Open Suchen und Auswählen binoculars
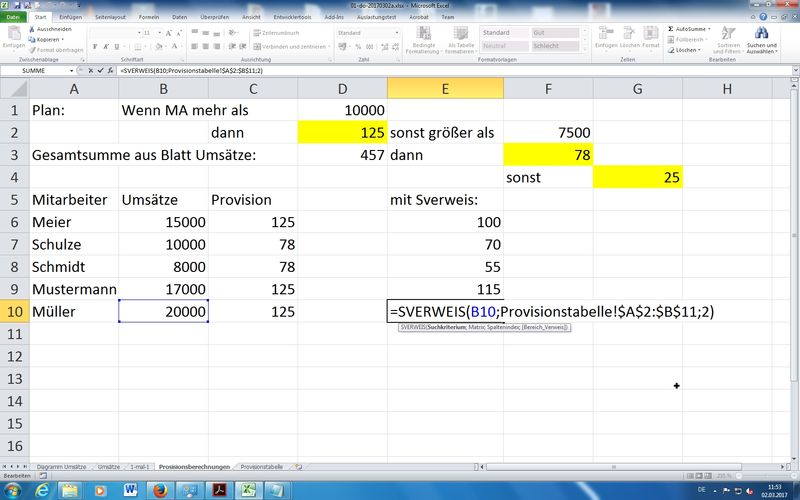Image resolution: width=800 pixels, height=500 pixels. [761, 34]
